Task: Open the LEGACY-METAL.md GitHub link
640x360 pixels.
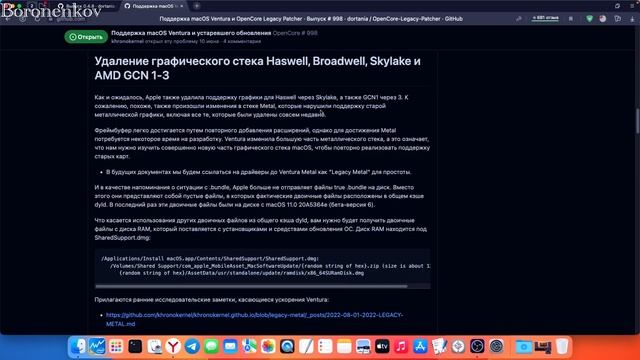Action: coord(254,319)
